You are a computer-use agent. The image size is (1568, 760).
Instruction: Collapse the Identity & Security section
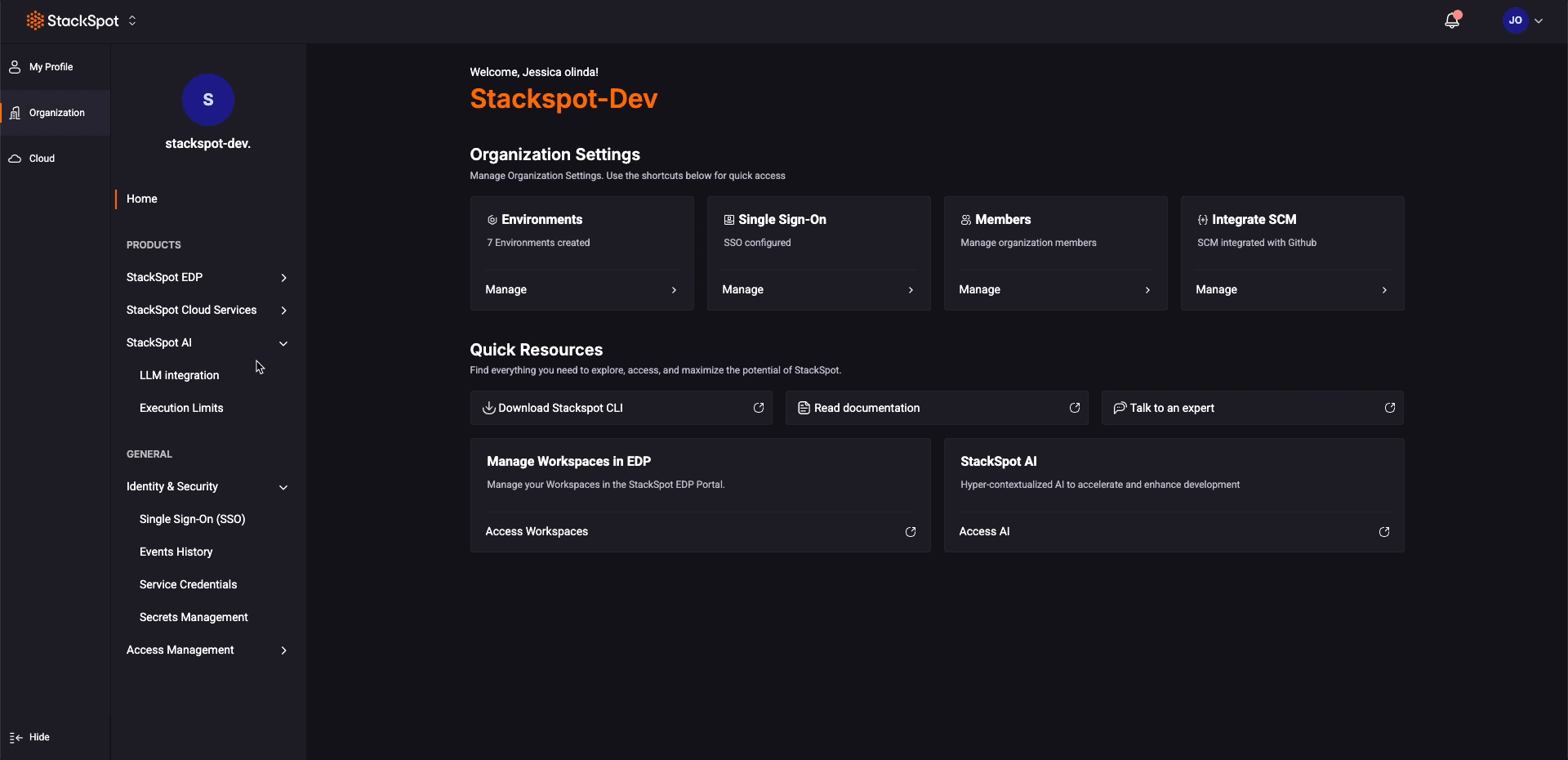283,487
